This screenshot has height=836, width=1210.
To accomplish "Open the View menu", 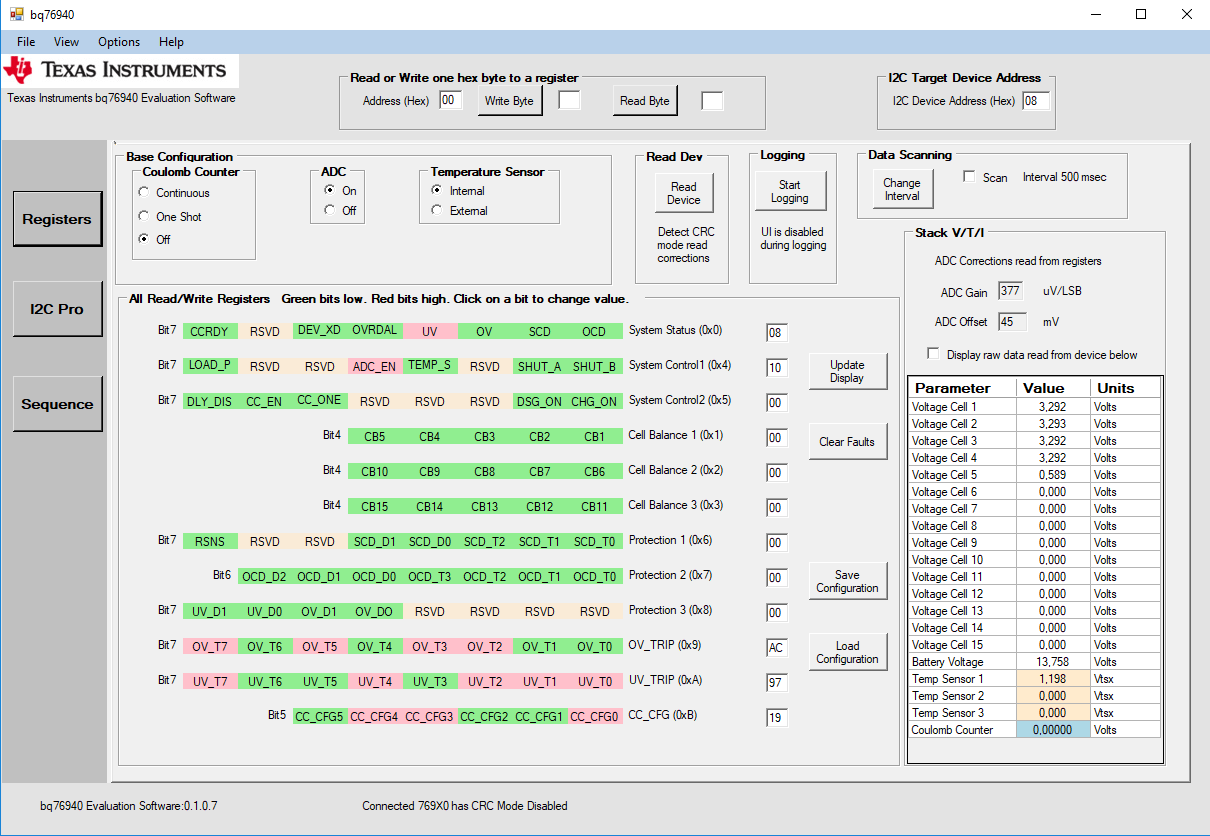I will click(x=66, y=42).
